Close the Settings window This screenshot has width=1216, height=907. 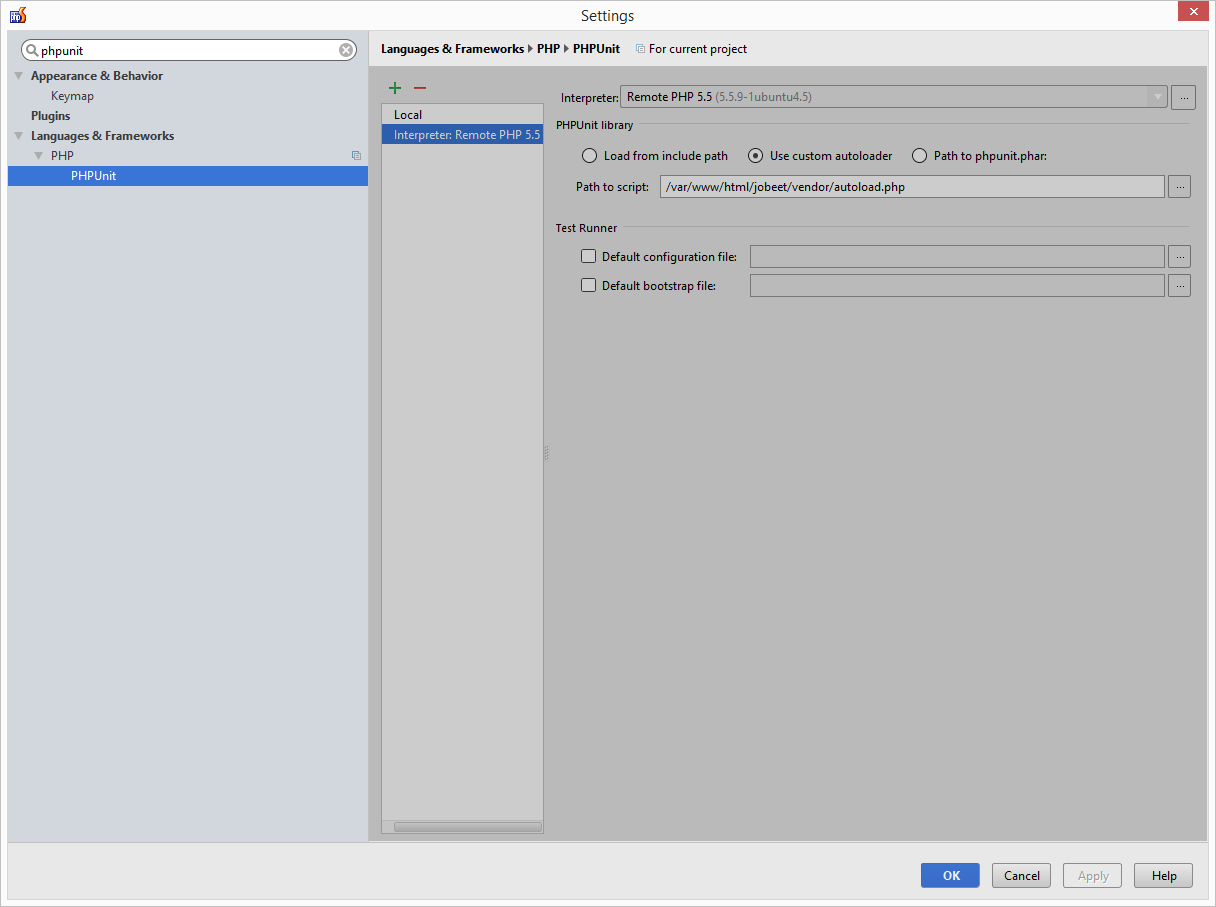pyautogui.click(x=1191, y=11)
